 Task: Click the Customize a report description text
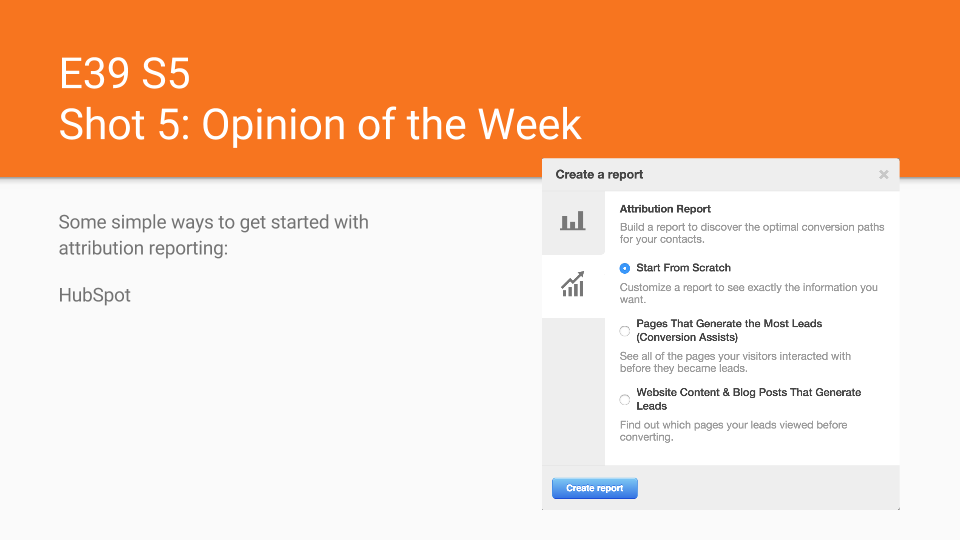pos(748,293)
